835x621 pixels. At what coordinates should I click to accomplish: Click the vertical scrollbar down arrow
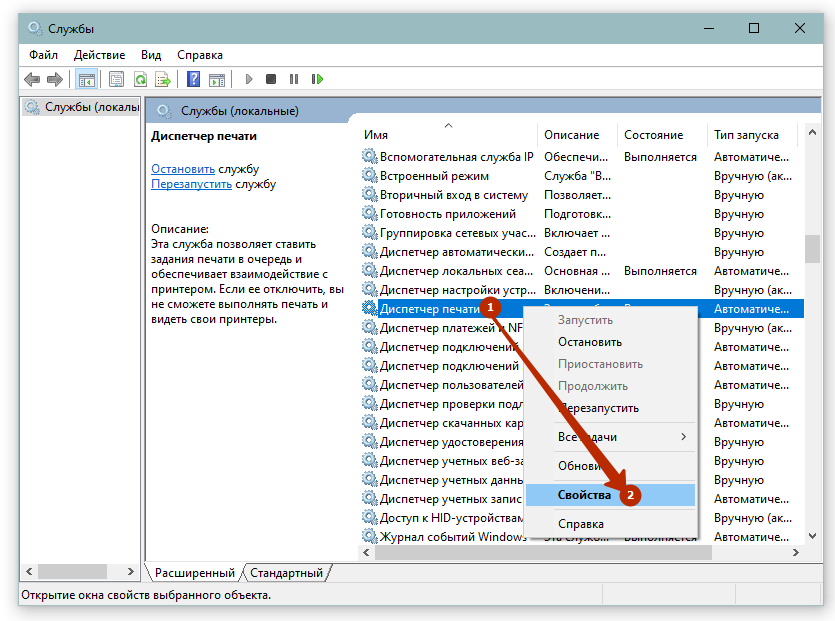[813, 534]
